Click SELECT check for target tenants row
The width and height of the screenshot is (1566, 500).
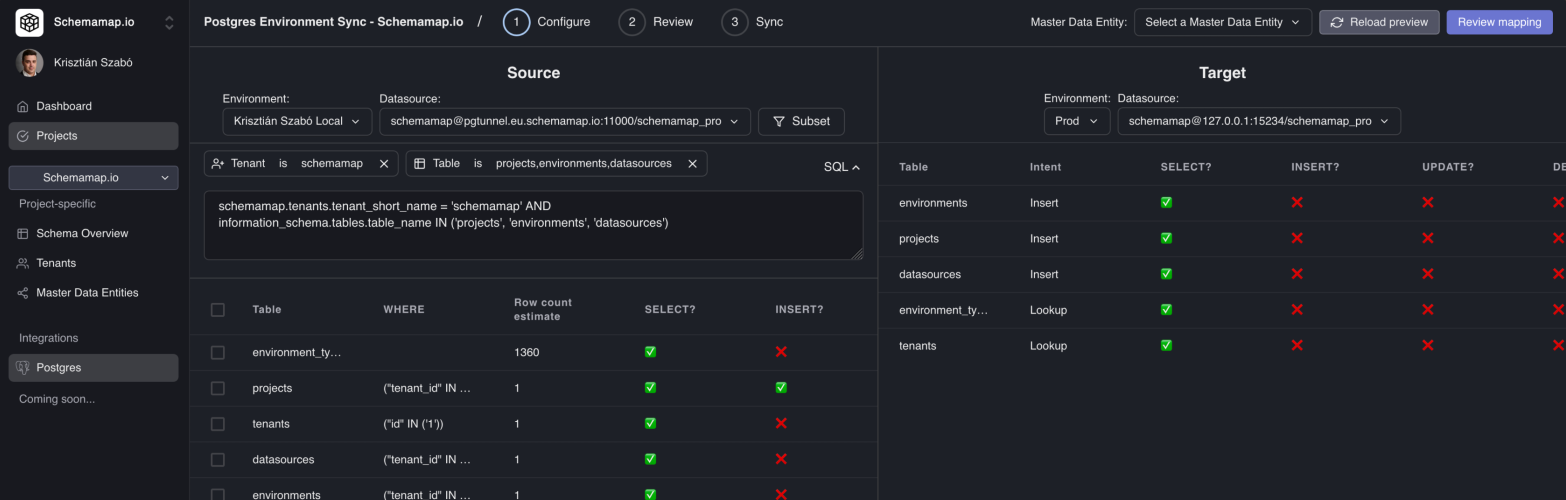pos(1166,346)
